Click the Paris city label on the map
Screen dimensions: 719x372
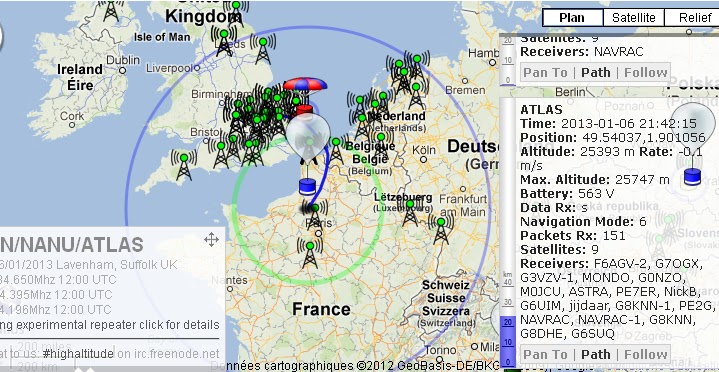click(320, 223)
